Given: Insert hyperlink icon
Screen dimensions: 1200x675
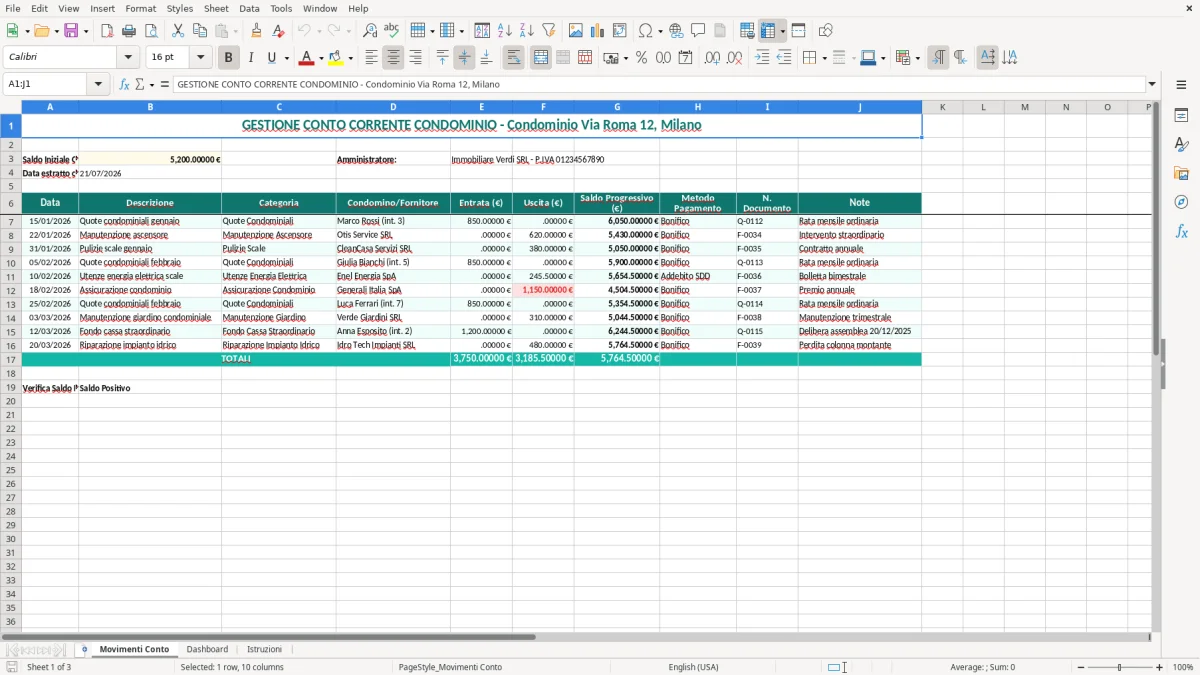Looking at the screenshot, I should click(x=676, y=31).
